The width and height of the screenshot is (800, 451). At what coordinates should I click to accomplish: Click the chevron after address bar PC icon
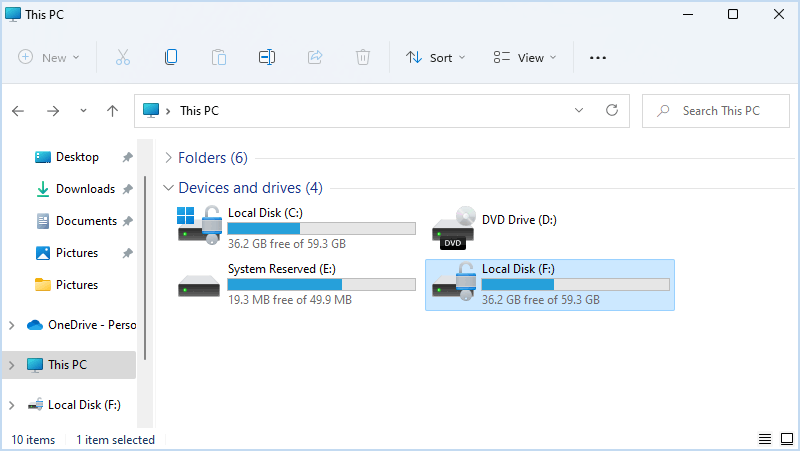168,111
